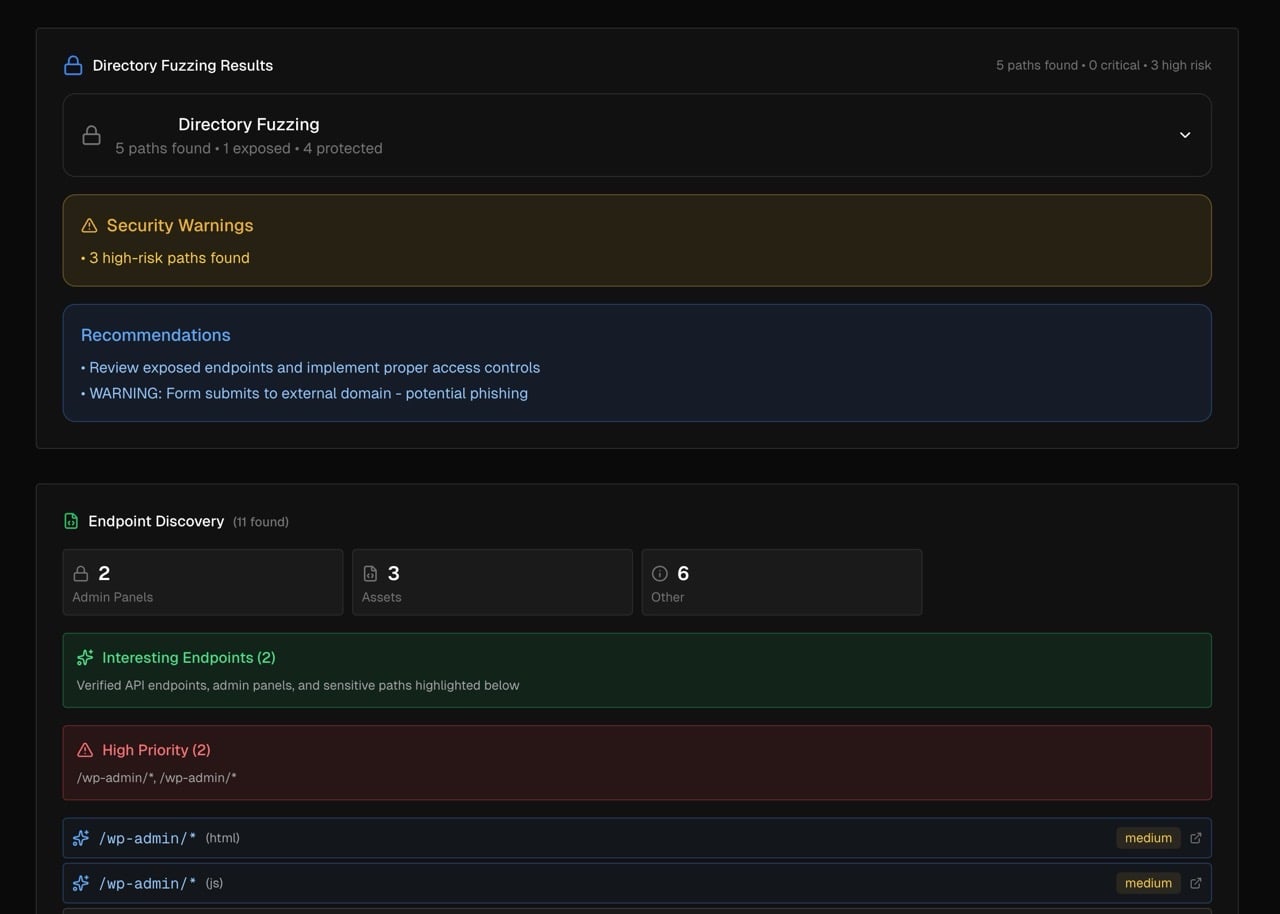Click the lock icon in Admin Panels card
This screenshot has height=914, width=1280.
pos(81,574)
